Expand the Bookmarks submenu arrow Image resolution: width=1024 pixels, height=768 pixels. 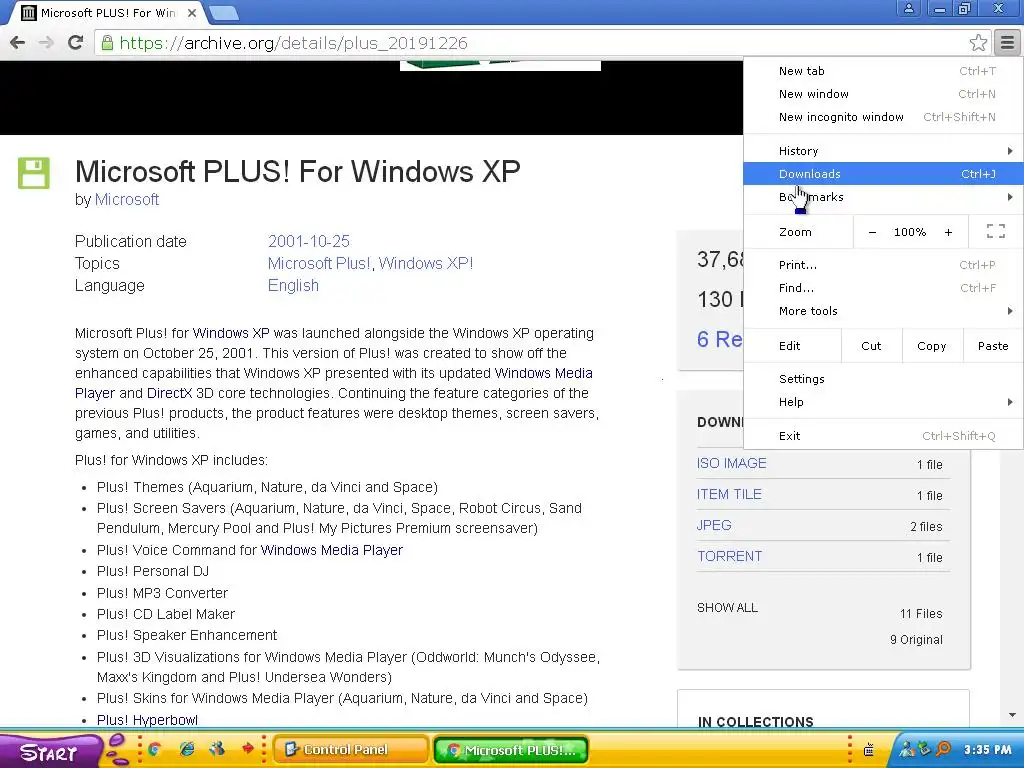[x=1010, y=197]
